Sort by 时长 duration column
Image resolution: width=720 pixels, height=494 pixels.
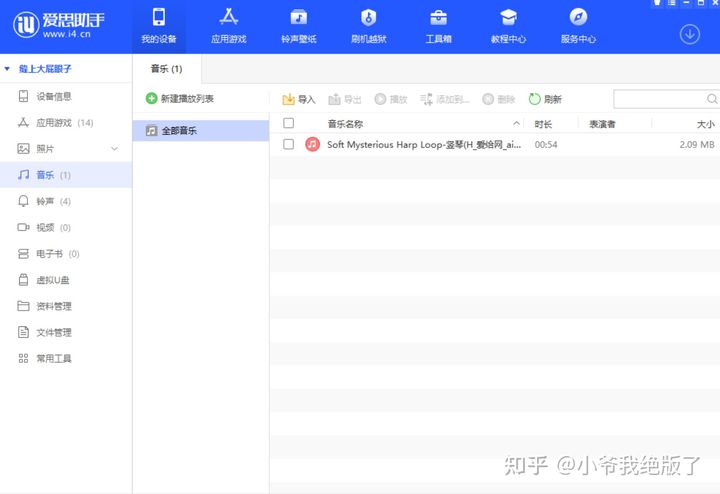[543, 124]
